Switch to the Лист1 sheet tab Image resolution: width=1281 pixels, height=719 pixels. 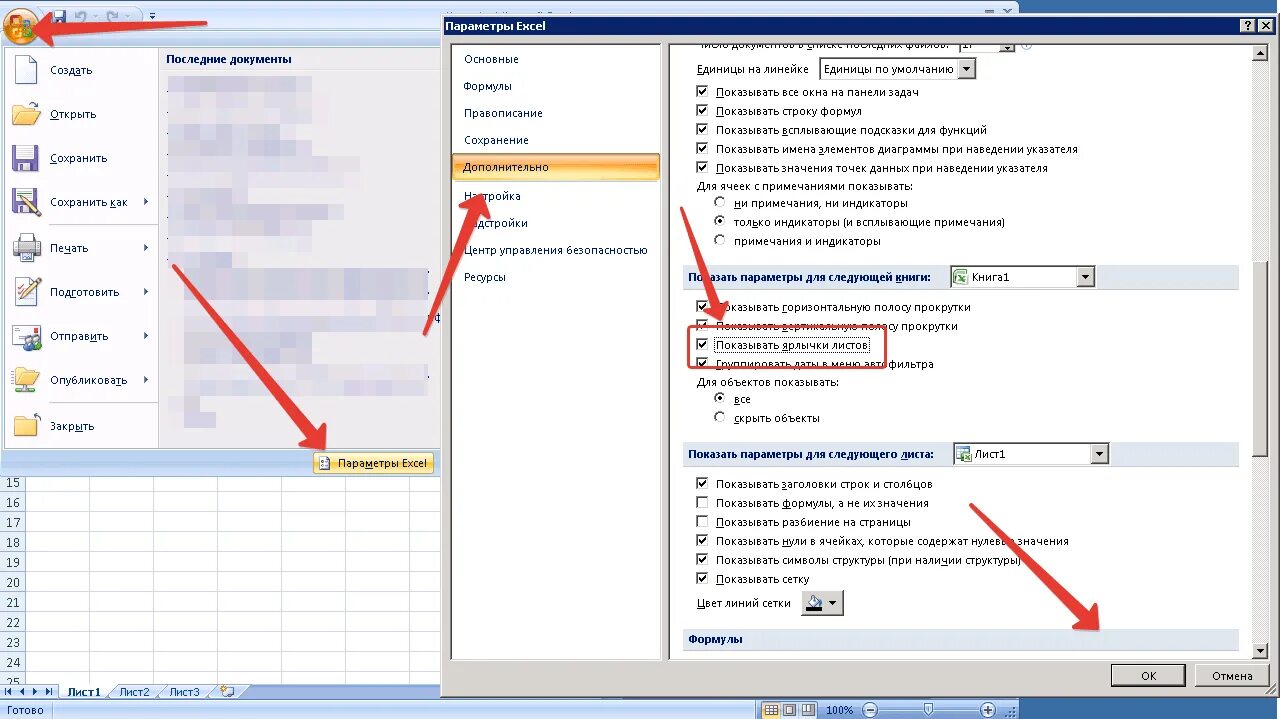tap(83, 692)
